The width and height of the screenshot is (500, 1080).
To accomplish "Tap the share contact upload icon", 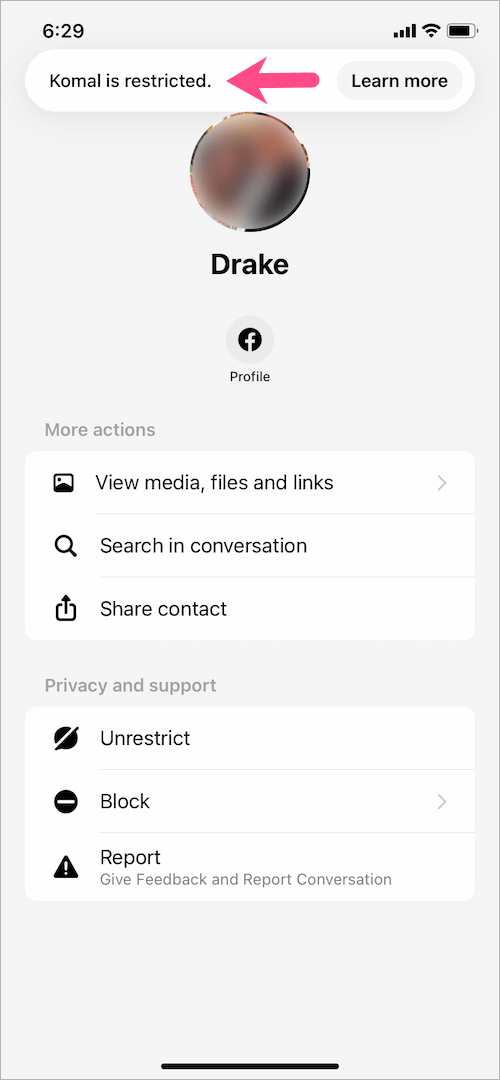I will 65,608.
